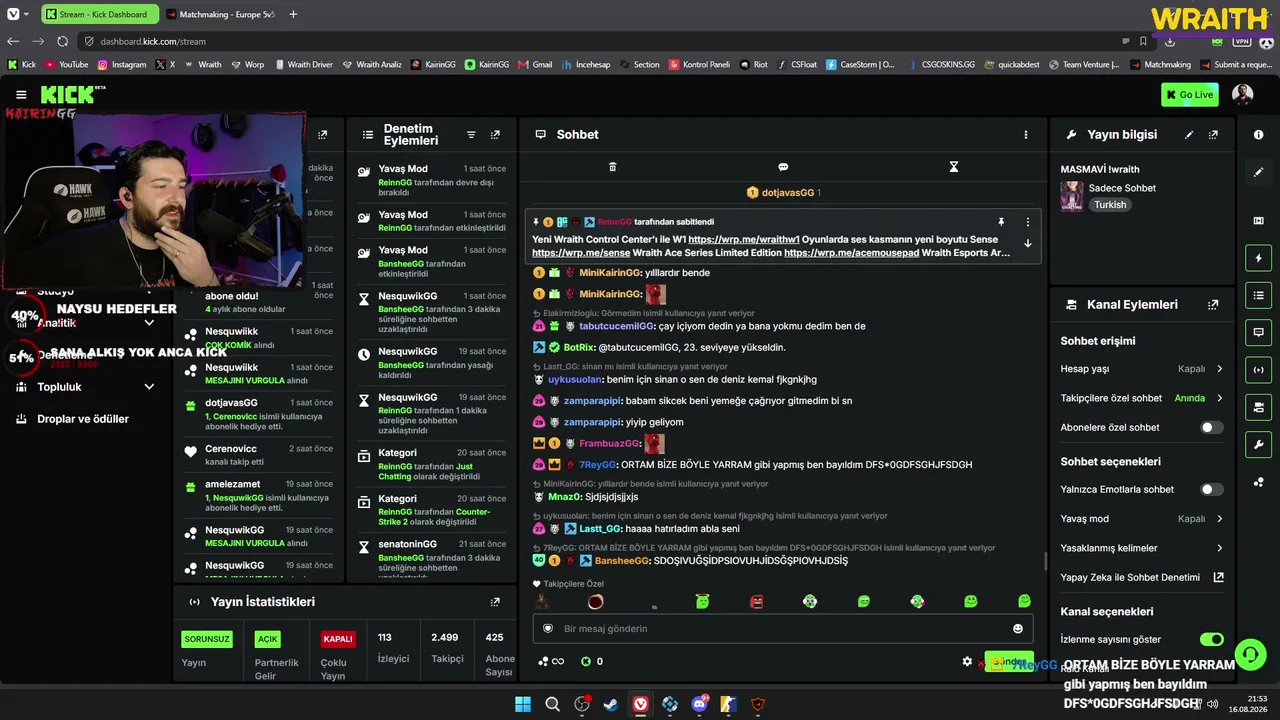Open the profile avatar menu

1242,94
